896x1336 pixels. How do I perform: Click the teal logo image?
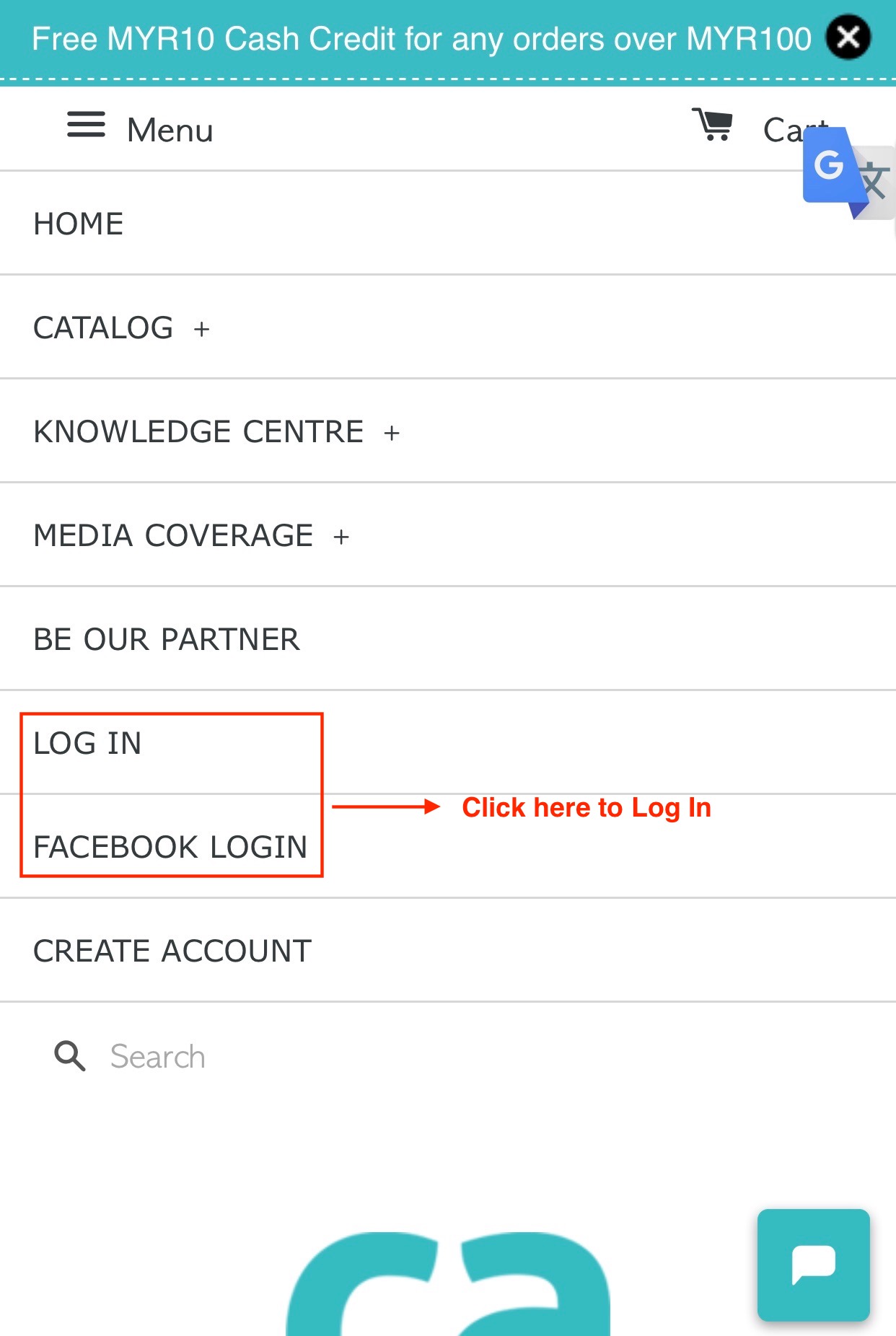448,1283
